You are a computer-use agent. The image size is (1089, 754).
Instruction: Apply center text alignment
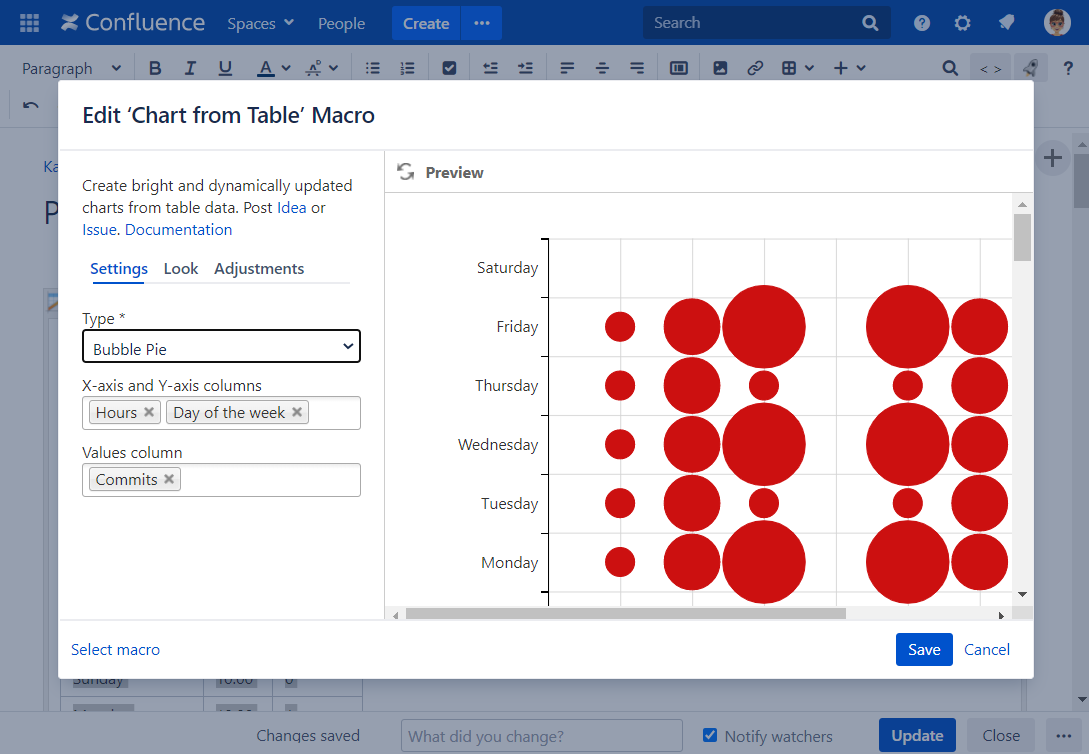tap(602, 67)
